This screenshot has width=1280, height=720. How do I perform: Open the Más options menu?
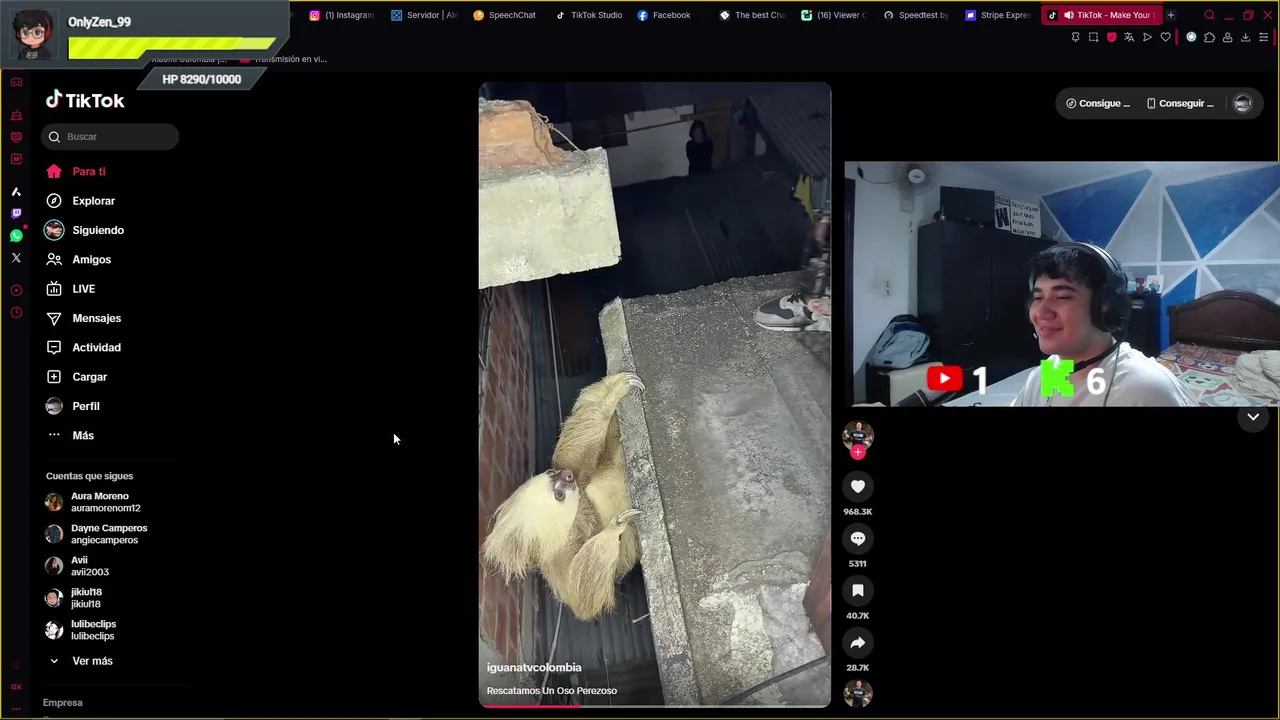tap(70, 435)
